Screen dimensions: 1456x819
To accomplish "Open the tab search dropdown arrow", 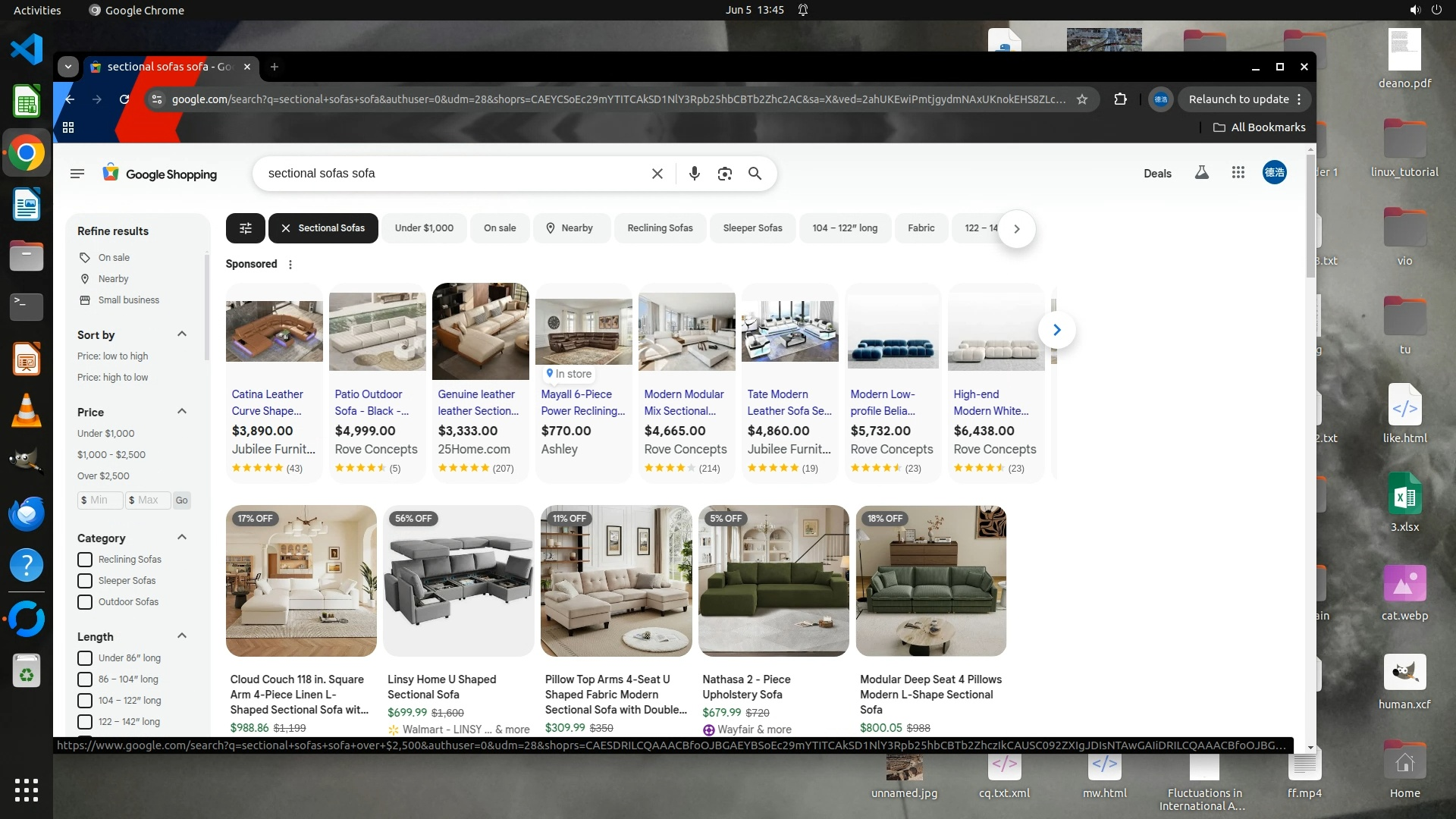I will [68, 67].
